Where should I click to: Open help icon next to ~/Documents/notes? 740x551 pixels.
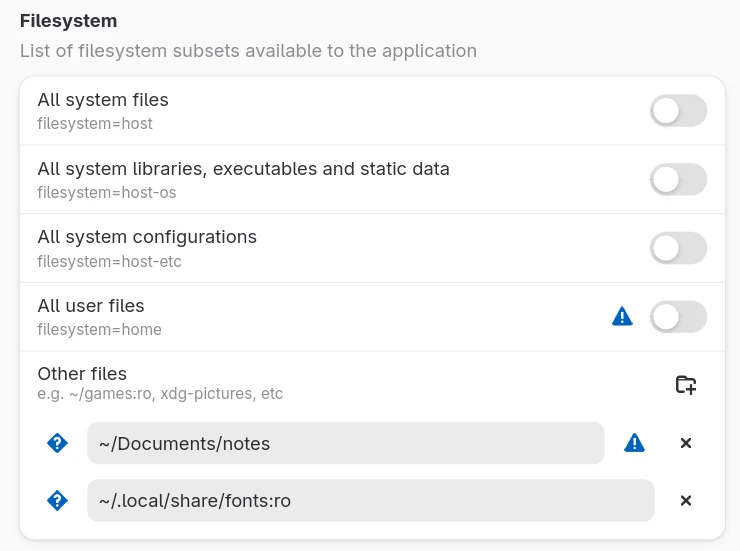click(58, 443)
